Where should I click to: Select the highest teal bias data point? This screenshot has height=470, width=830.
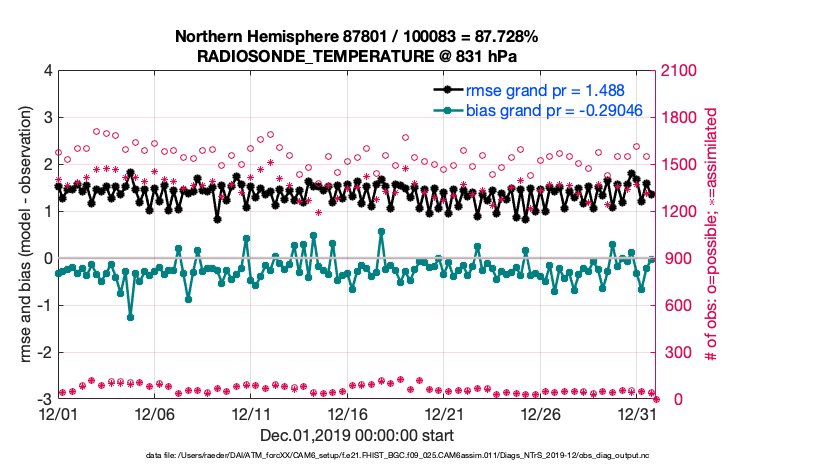381,231
